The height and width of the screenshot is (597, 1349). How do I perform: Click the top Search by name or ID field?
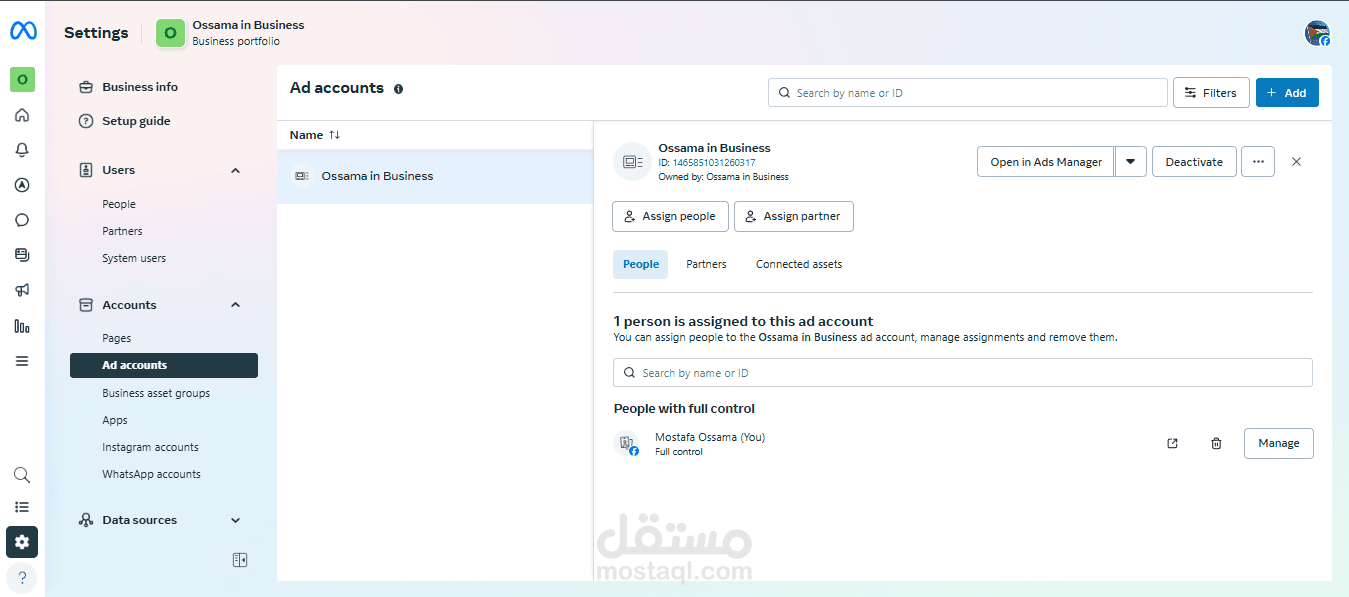pyautogui.click(x=968, y=93)
